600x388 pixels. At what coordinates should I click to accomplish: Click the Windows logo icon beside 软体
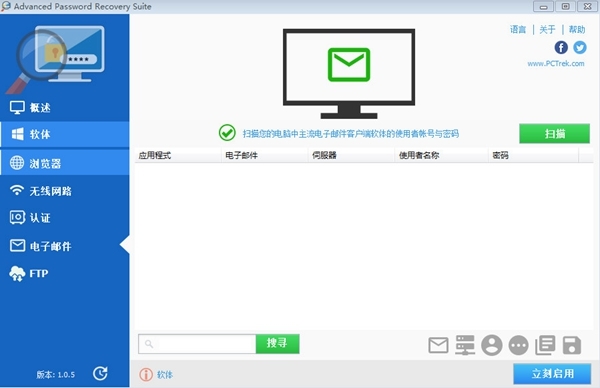point(17,134)
